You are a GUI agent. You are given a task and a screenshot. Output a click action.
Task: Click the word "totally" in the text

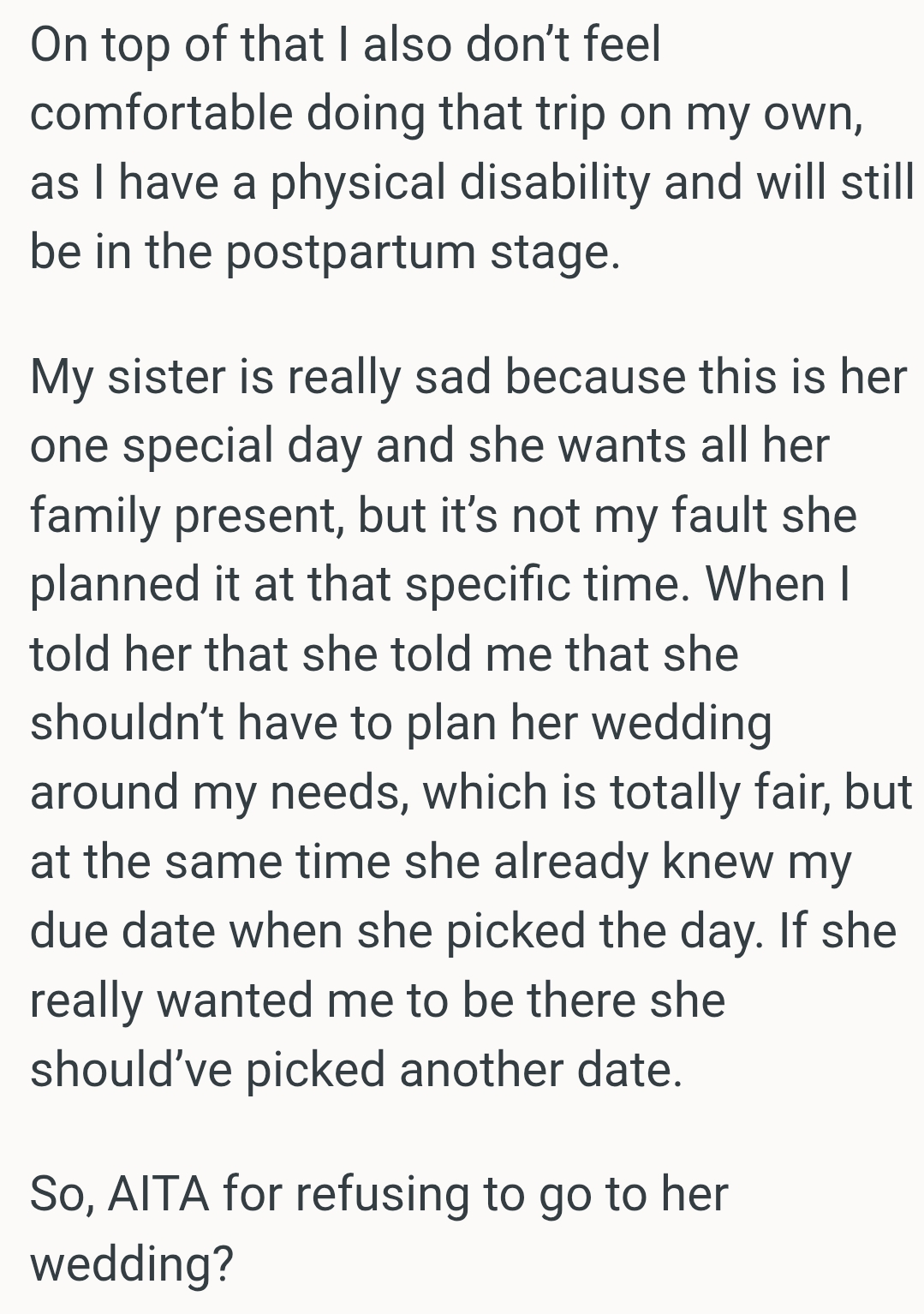pyautogui.click(x=677, y=792)
